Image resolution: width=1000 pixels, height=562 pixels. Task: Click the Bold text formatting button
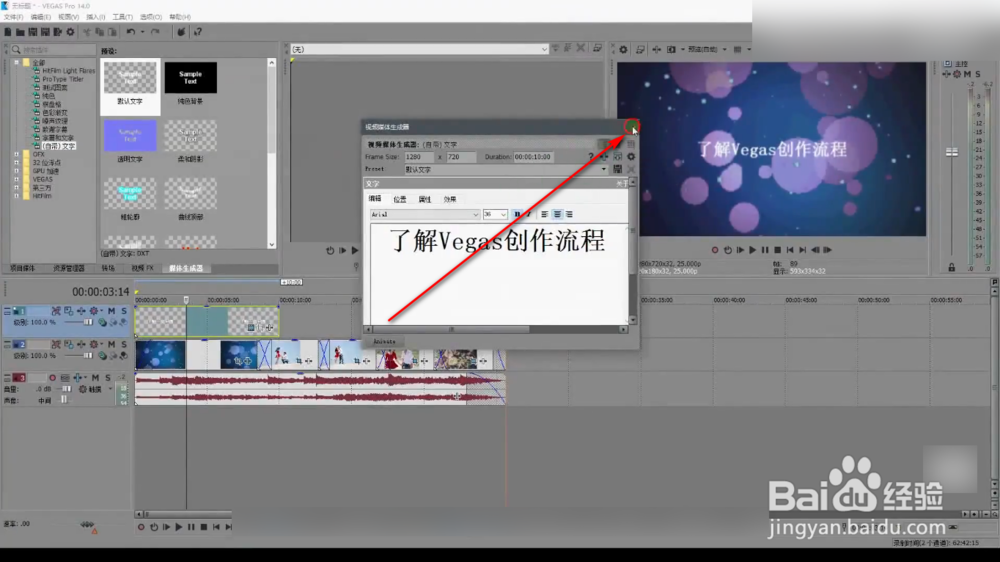coord(517,214)
